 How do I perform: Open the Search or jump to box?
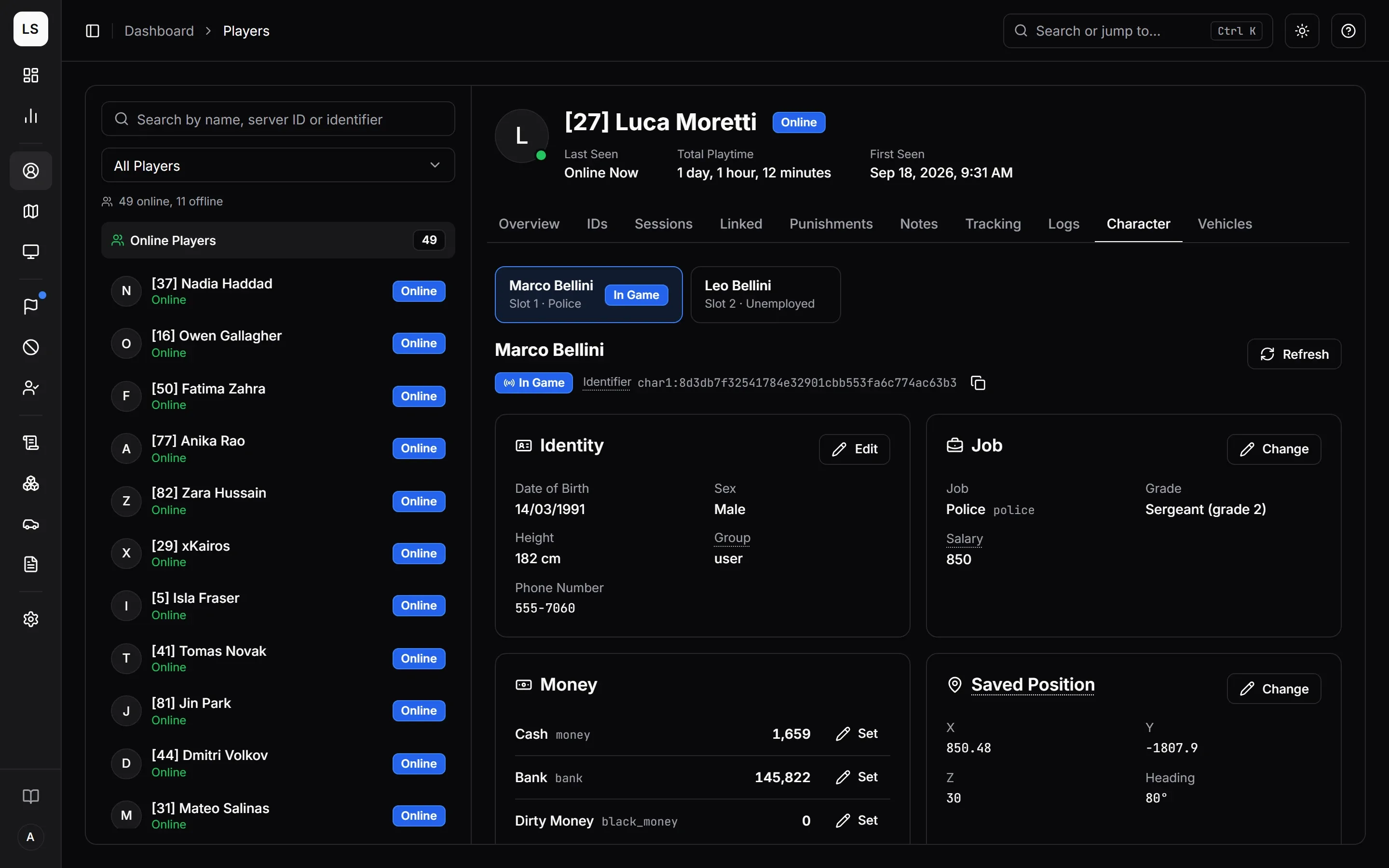point(1138,31)
